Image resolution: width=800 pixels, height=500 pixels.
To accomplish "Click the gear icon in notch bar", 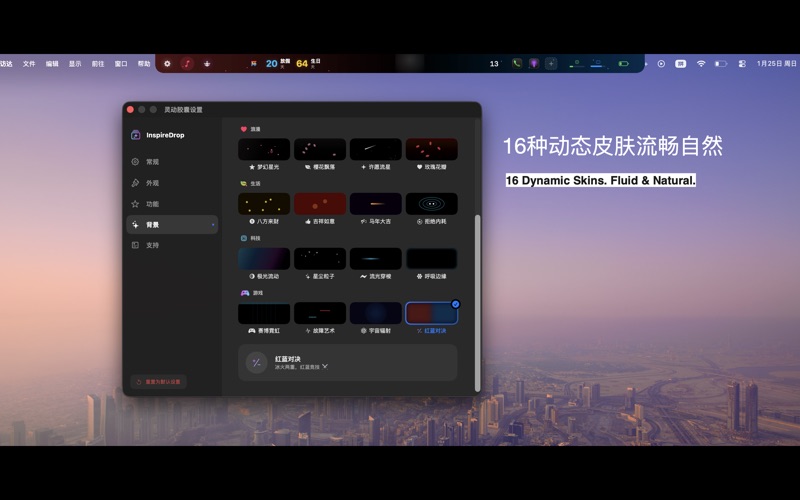I will (x=167, y=63).
